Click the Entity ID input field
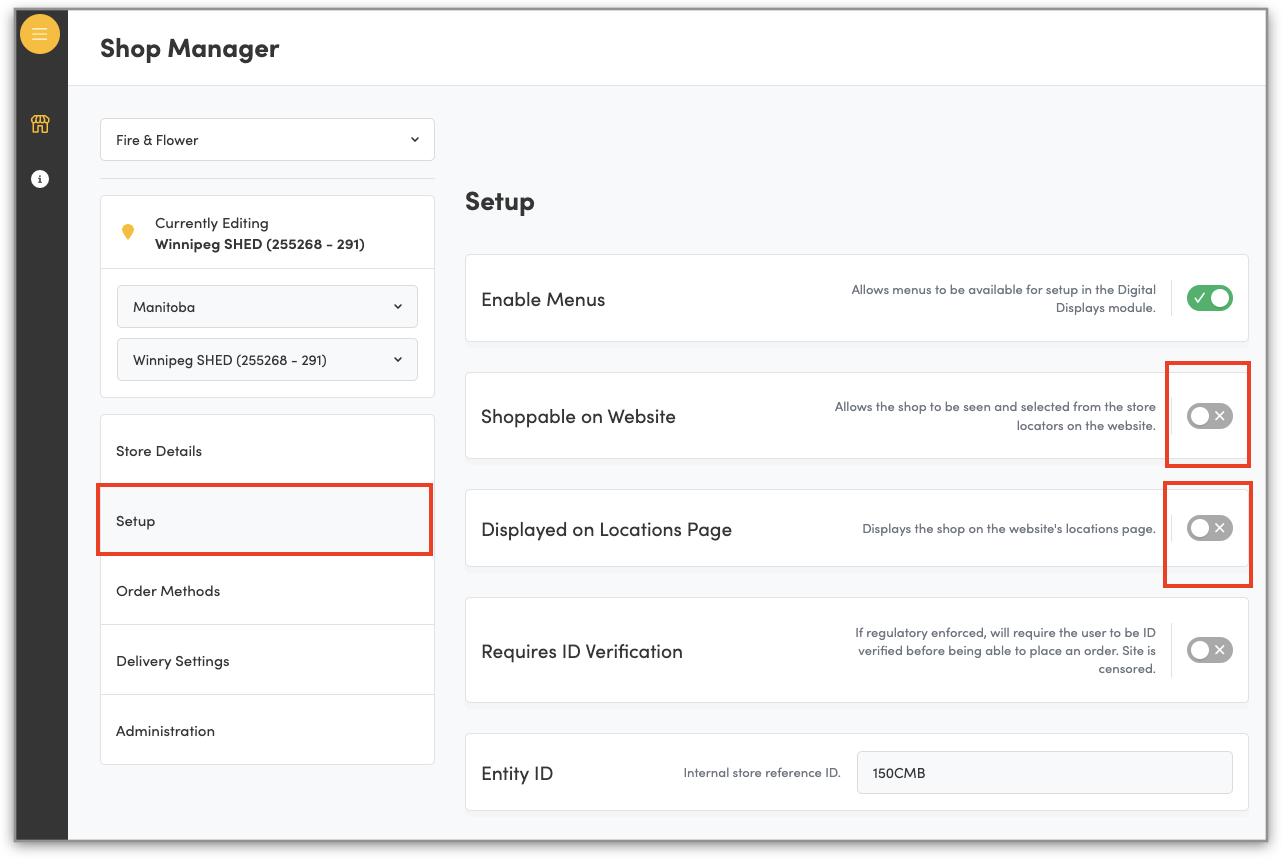1282x861 pixels. (1044, 773)
